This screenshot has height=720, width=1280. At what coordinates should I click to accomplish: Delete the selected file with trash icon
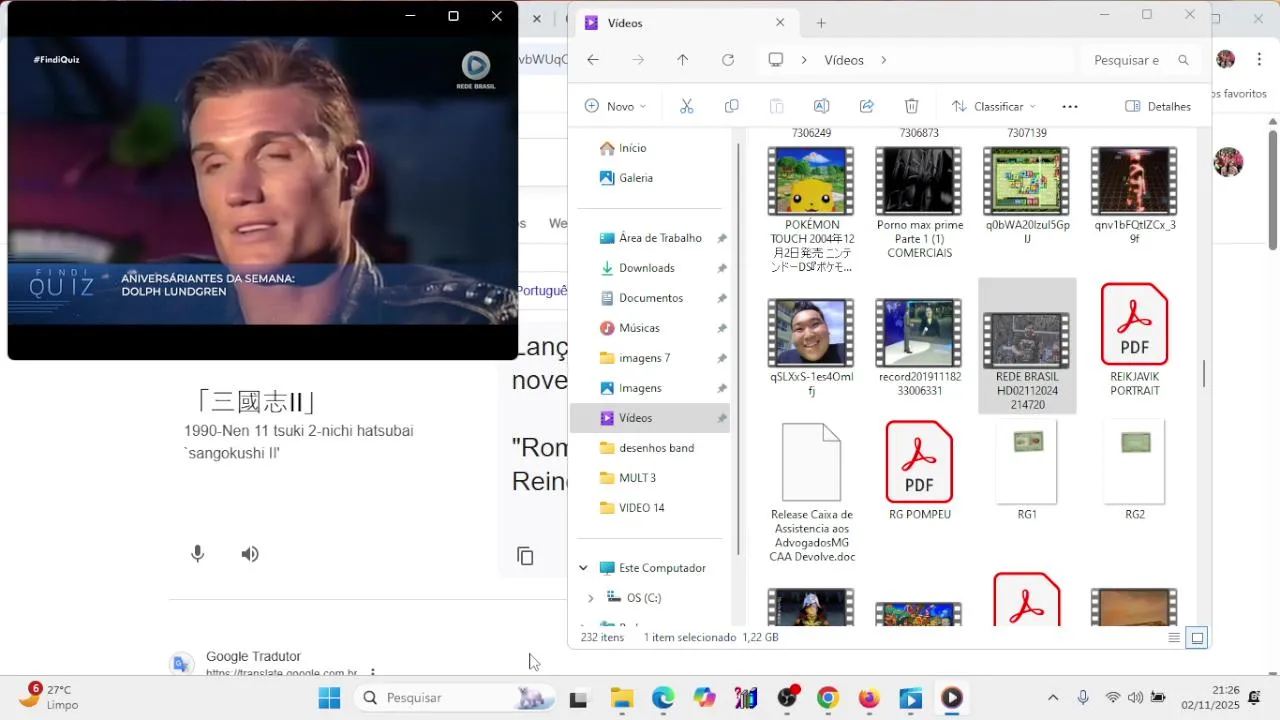click(912, 106)
